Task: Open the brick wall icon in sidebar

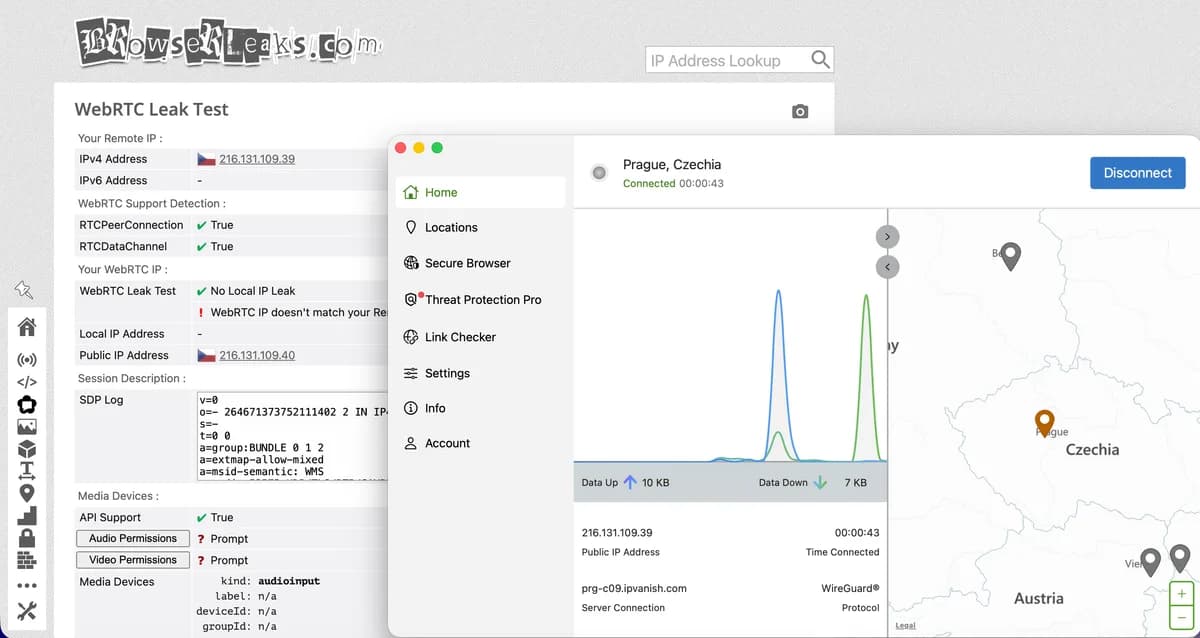Action: tap(27, 560)
